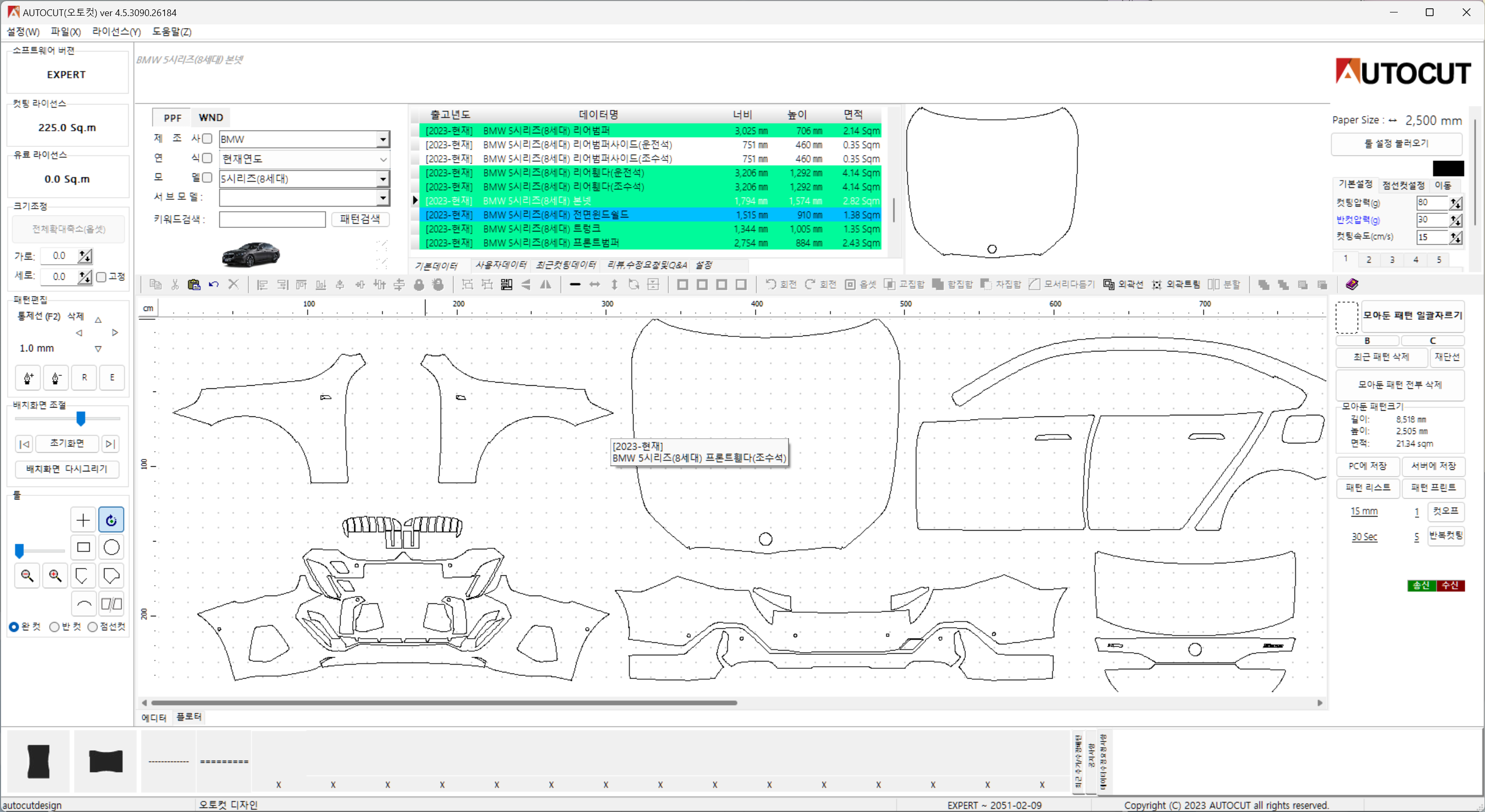Click the PC에 저장 save button
This screenshot has width=1485, height=812.
coord(1368,466)
